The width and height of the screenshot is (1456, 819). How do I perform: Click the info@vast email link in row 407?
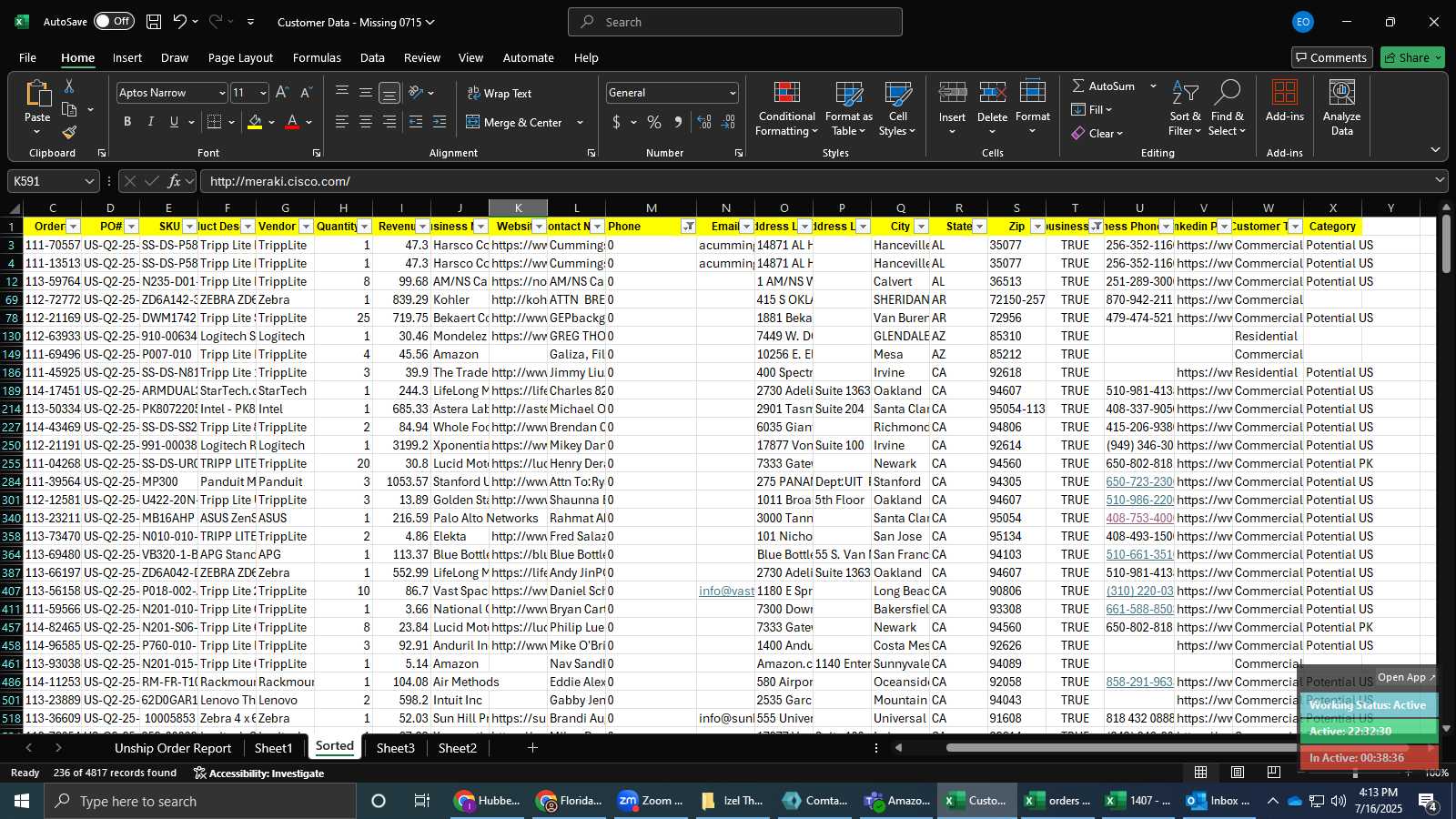click(726, 591)
